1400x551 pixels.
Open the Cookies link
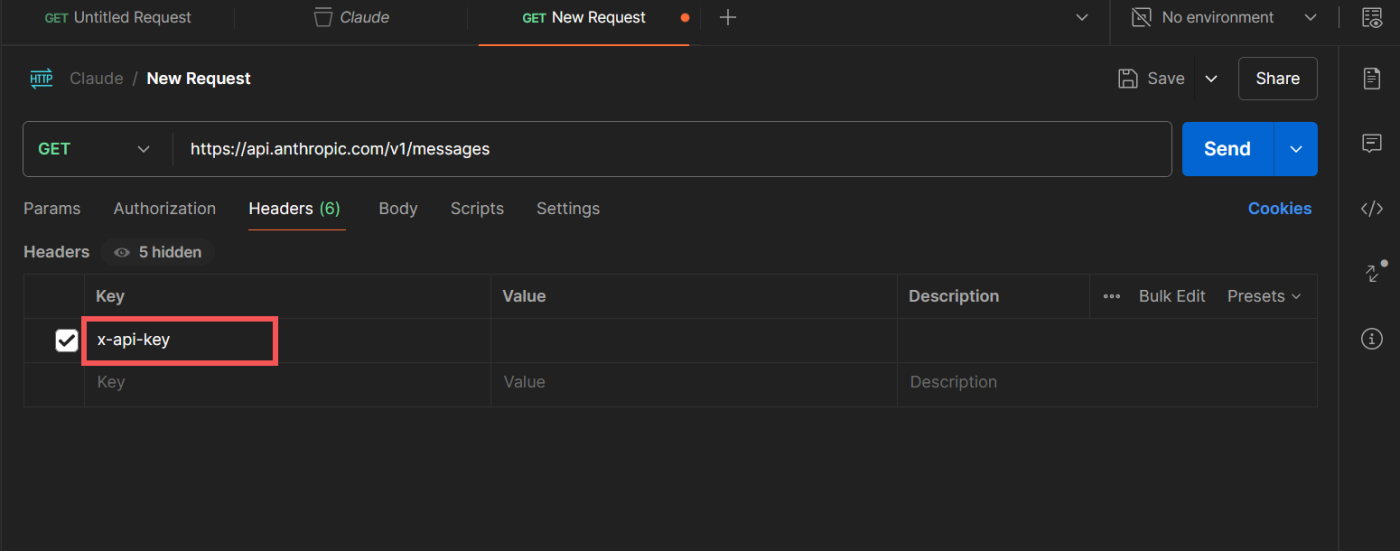point(1279,208)
